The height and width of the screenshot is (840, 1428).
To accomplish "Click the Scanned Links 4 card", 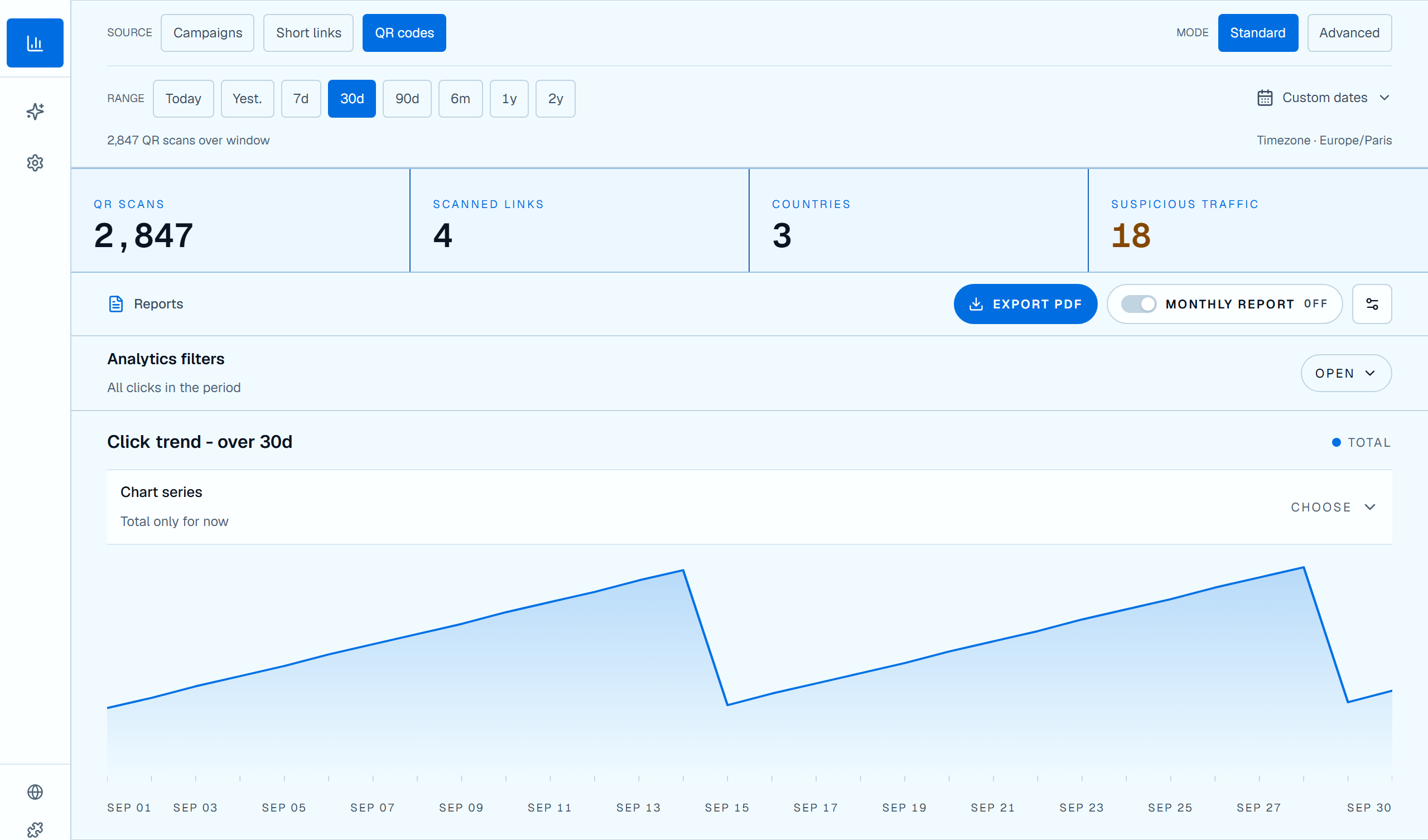I will (x=579, y=220).
